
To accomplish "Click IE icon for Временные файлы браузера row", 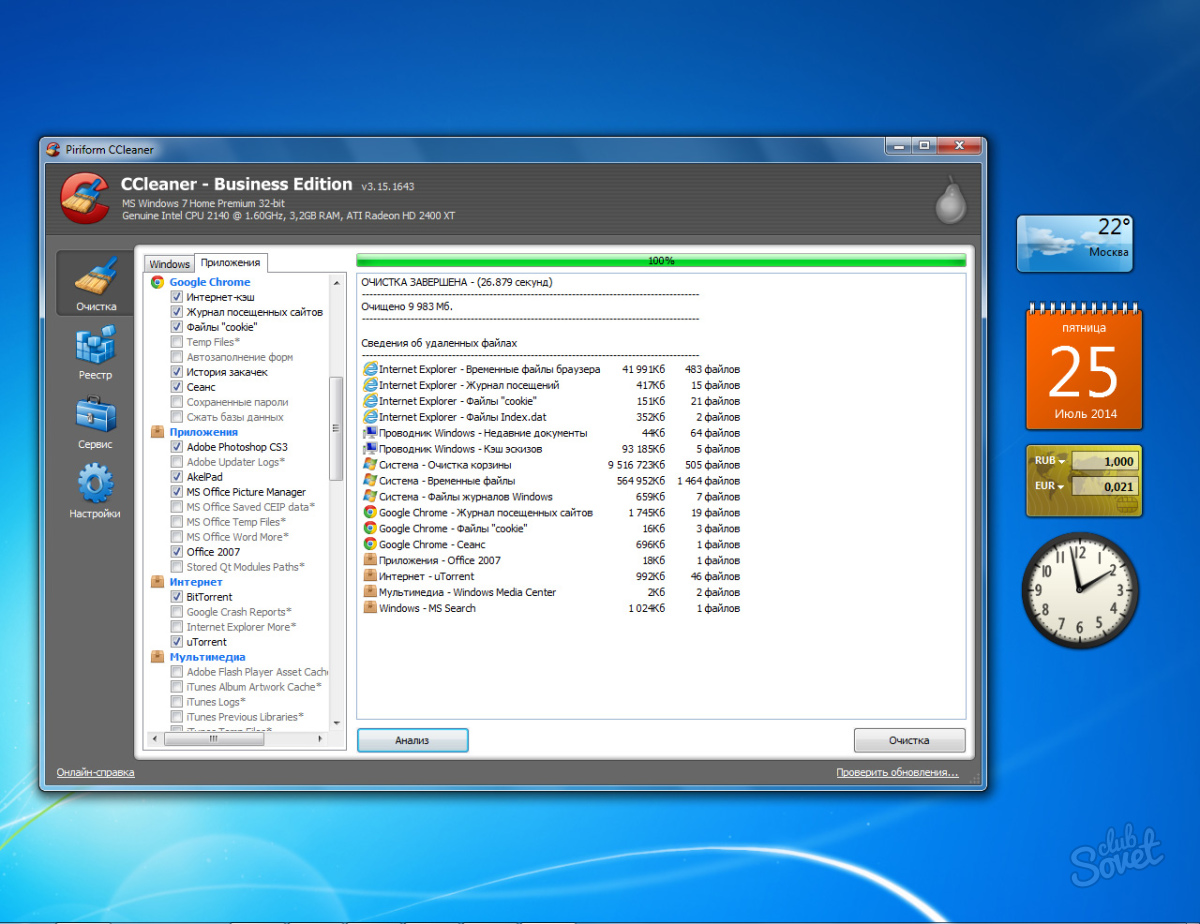I will point(370,369).
